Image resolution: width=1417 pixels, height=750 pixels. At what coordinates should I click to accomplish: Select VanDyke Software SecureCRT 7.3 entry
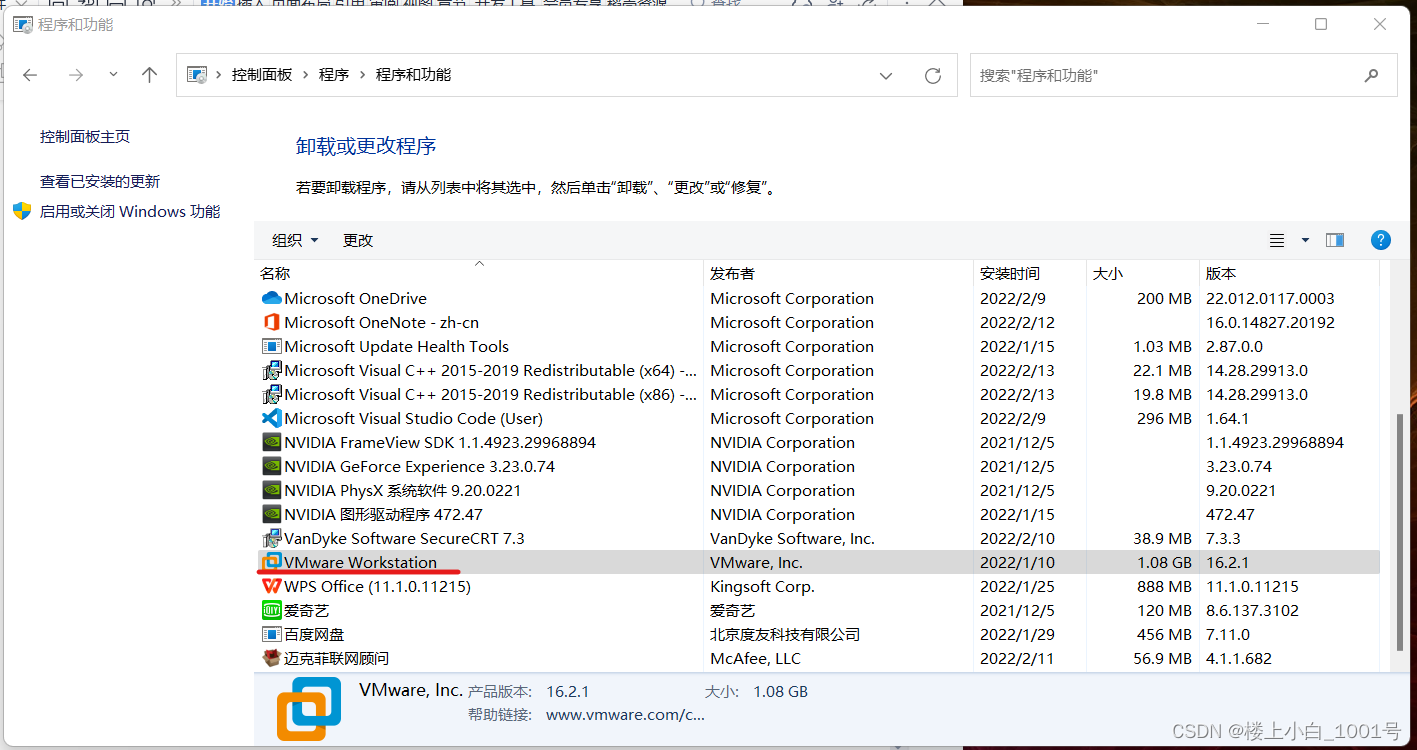pyautogui.click(x=404, y=538)
